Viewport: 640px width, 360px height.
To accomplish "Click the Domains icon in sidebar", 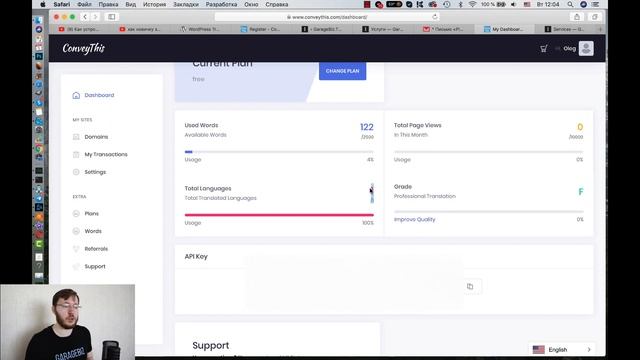I will pos(76,137).
